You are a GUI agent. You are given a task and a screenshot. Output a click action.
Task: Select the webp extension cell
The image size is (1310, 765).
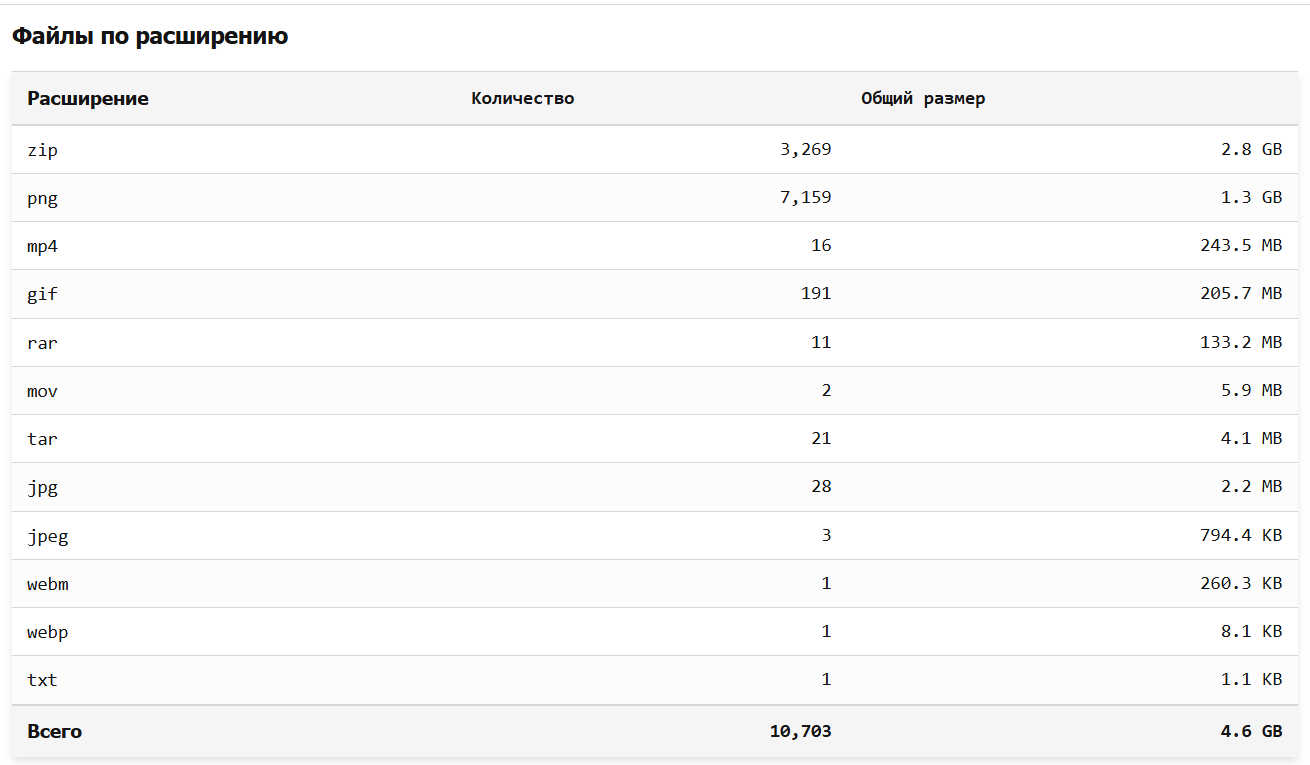click(x=47, y=632)
